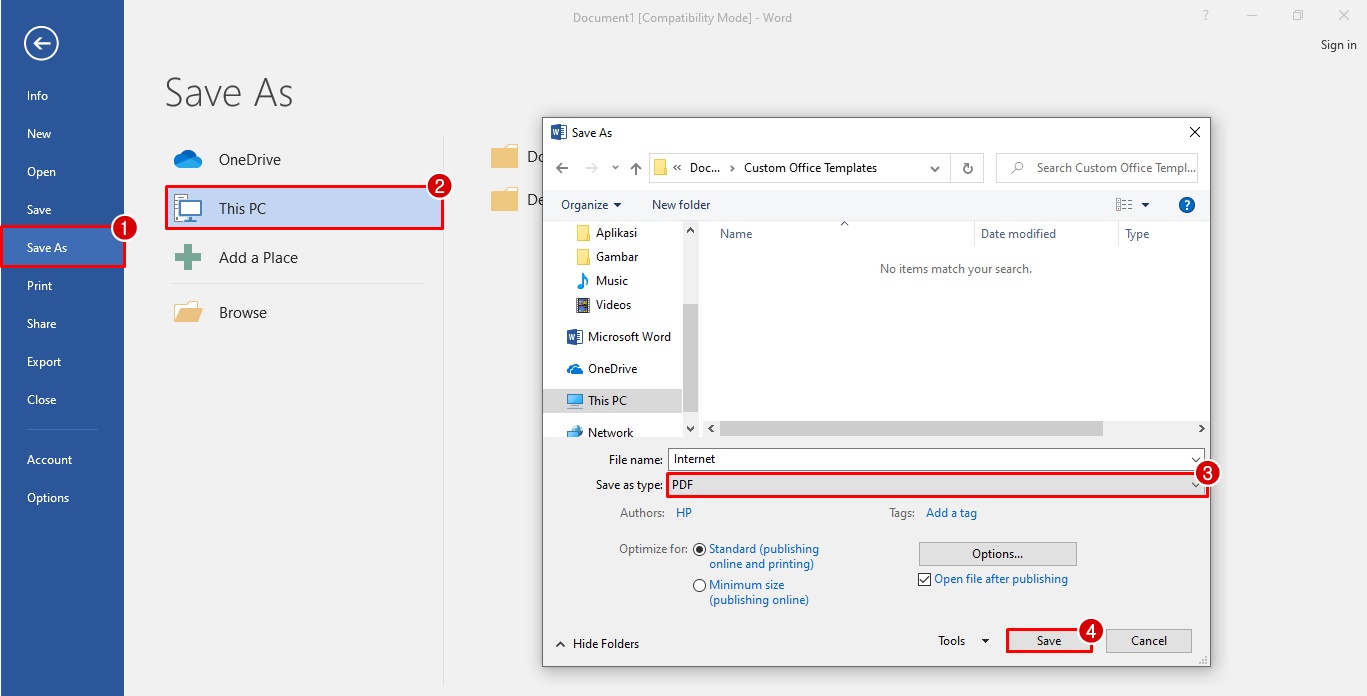The image size is (1367, 696).
Task: Select Minimum size (publishing online) optimization
Action: [x=698, y=584]
